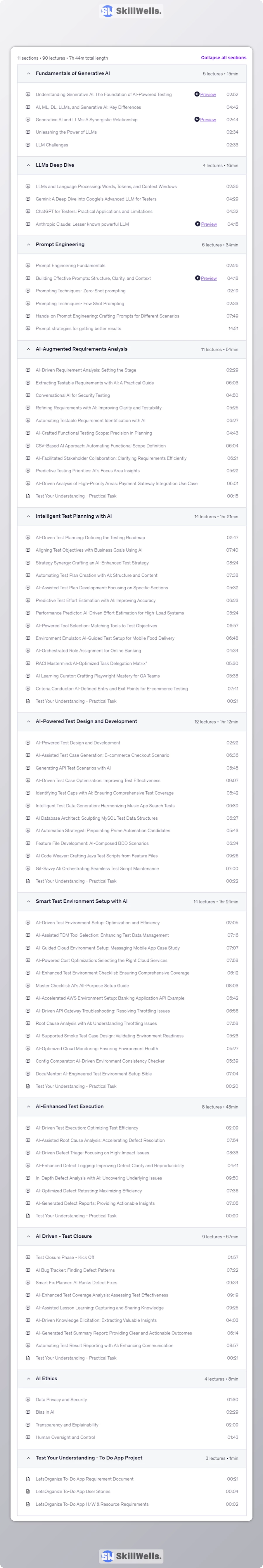
Task: Click AI Ethics section header title
Action: click(46, 1379)
